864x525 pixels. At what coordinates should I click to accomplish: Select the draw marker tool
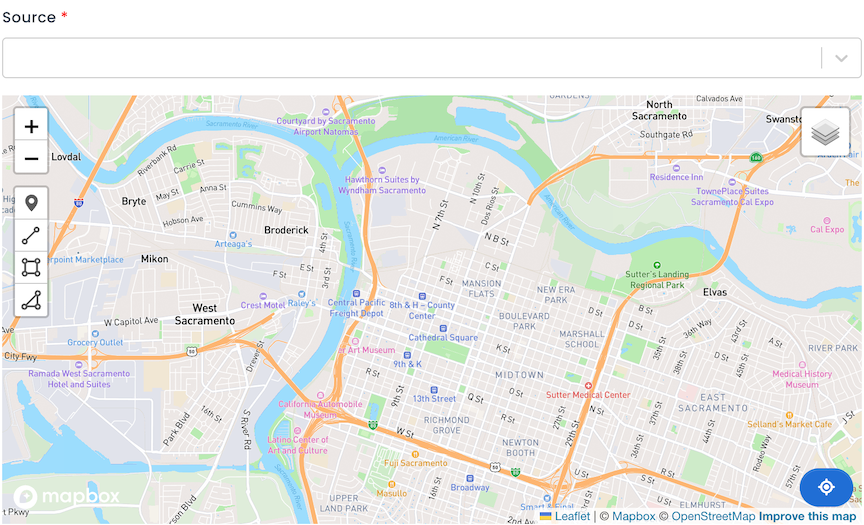tap(31, 203)
